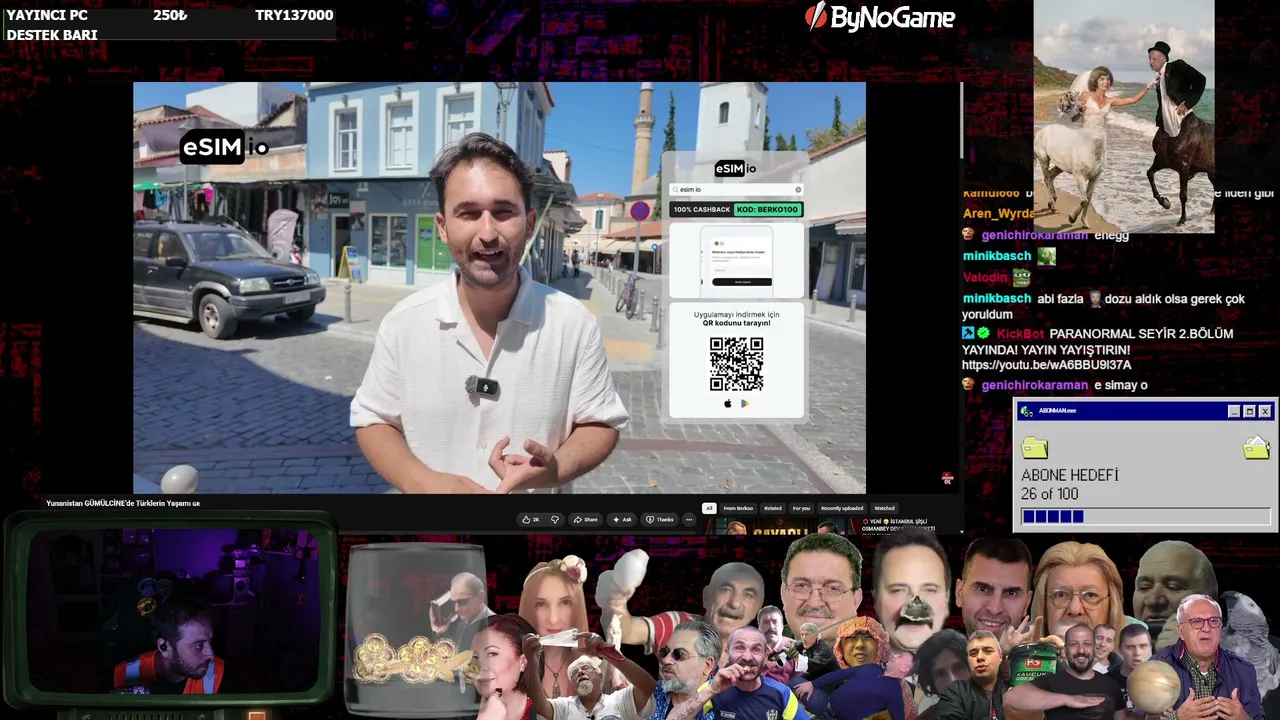Screen dimensions: 1280x720
Task: Click the green emote in minikbasch's message
Action: [x=1046, y=256]
